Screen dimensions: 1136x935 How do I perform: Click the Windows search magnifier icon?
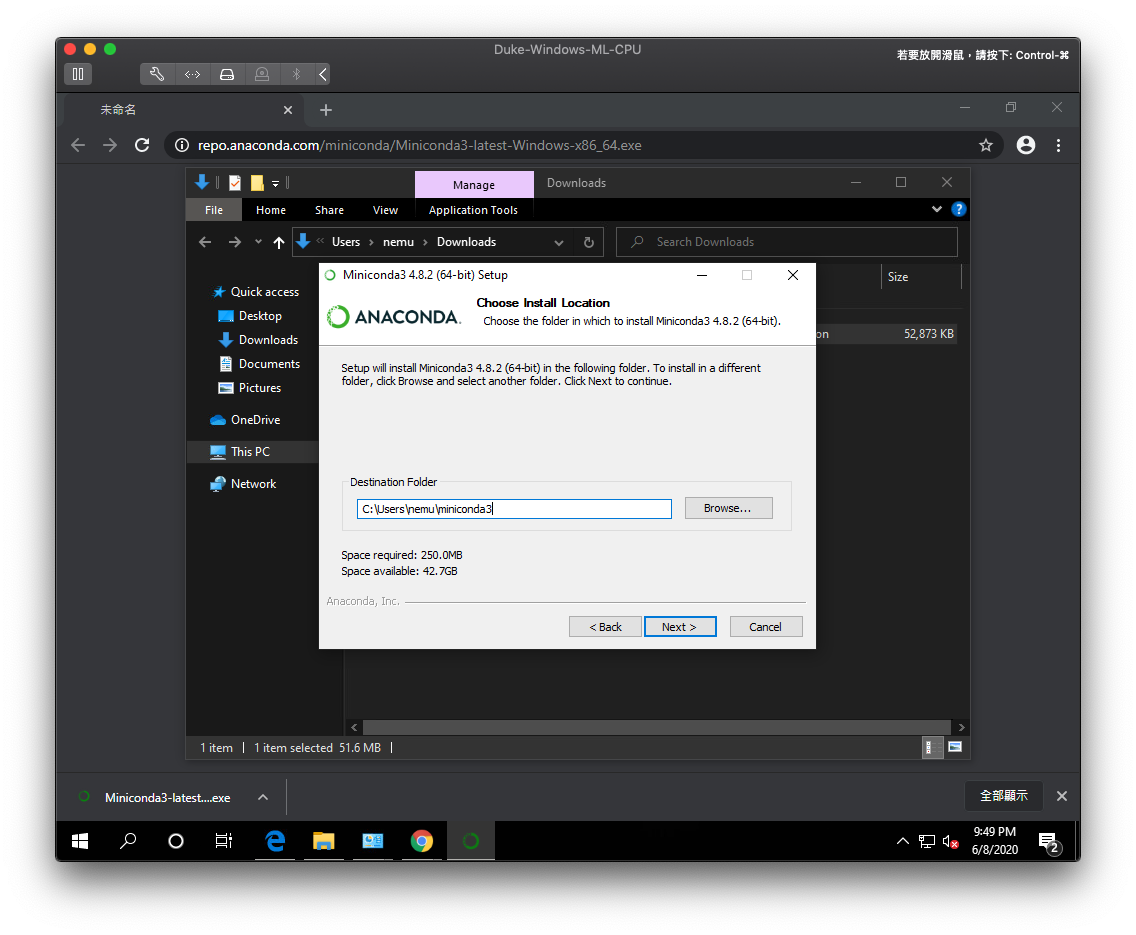point(128,841)
